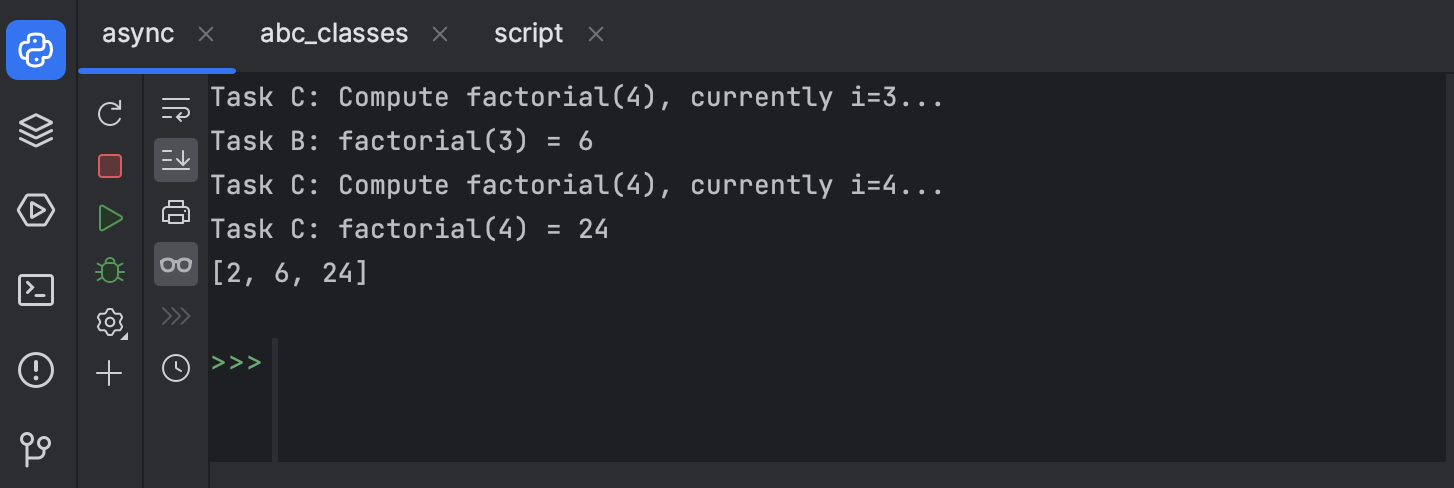
Task: Click the Print console output icon
Action: [176, 212]
